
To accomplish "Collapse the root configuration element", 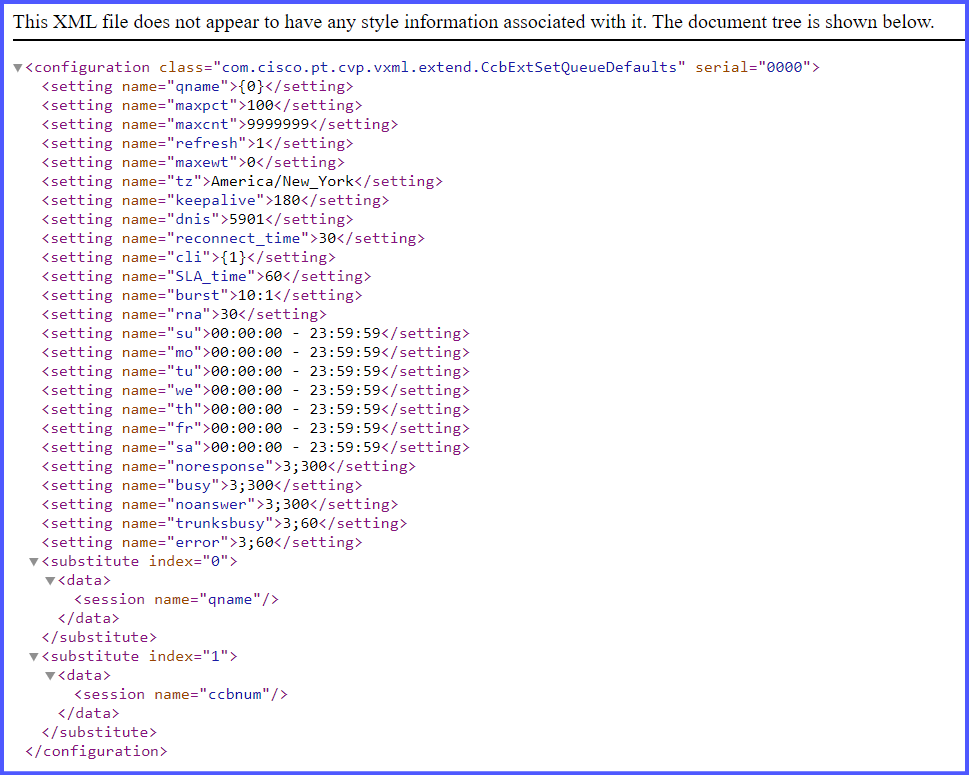I will [17, 67].
